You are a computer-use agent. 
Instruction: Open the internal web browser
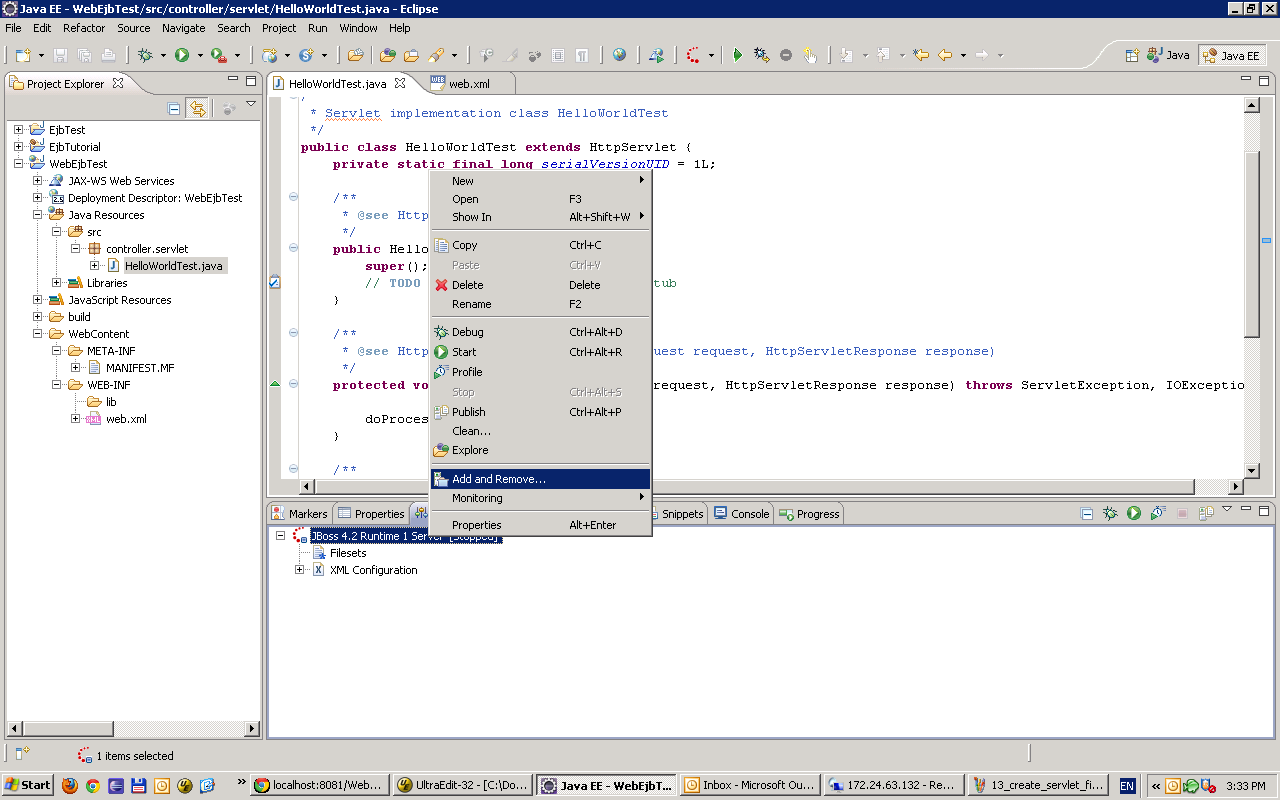[620, 55]
